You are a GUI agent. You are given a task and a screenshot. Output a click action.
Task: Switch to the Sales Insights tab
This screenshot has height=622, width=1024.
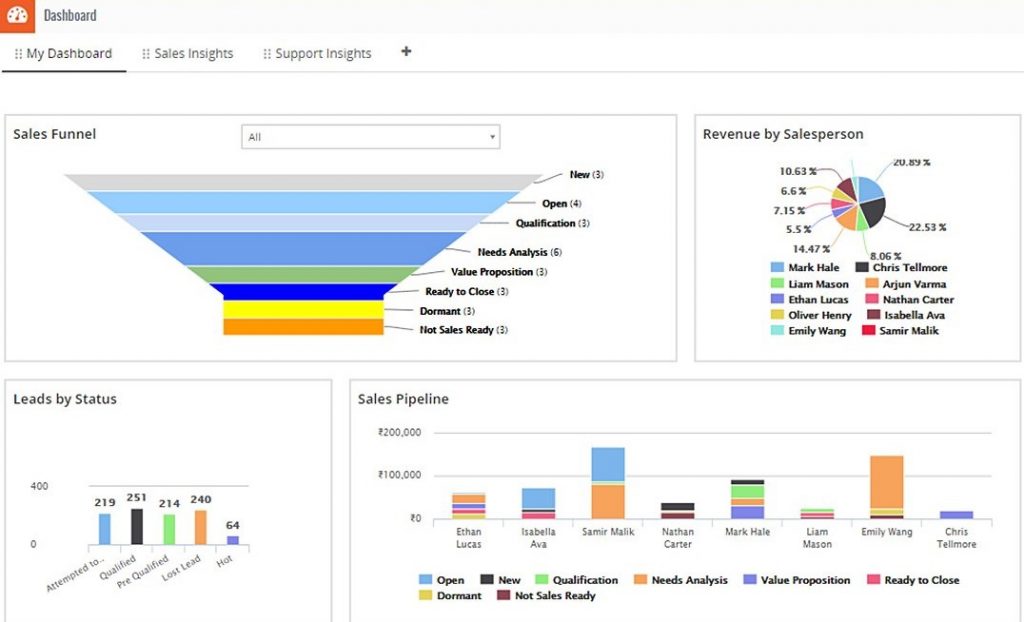click(x=193, y=54)
